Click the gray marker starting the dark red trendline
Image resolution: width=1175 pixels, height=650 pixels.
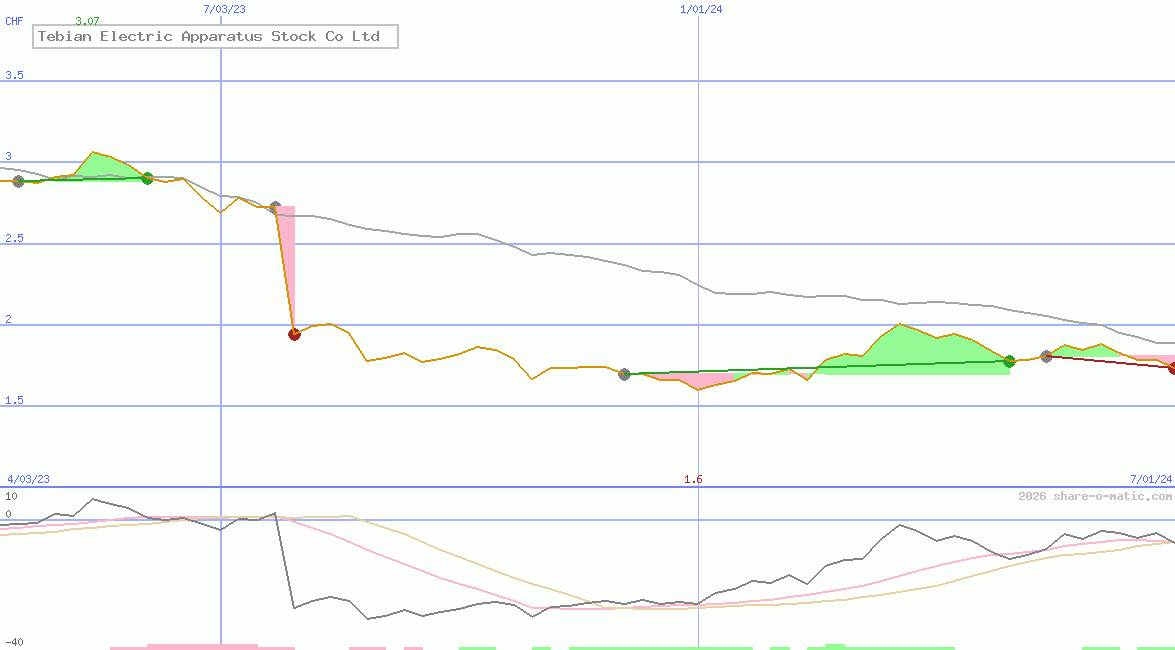tap(1046, 356)
